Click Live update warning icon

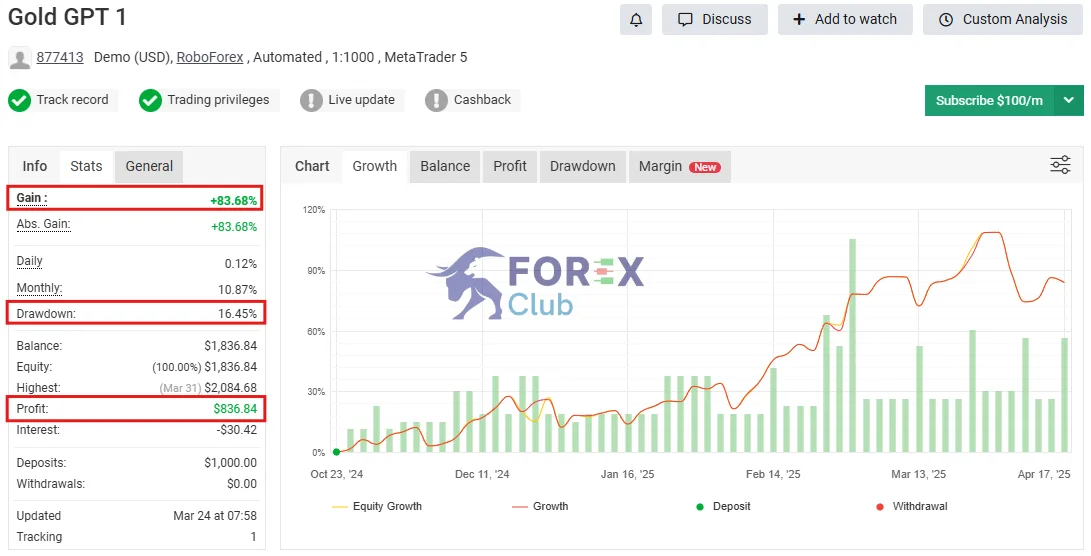(311, 100)
